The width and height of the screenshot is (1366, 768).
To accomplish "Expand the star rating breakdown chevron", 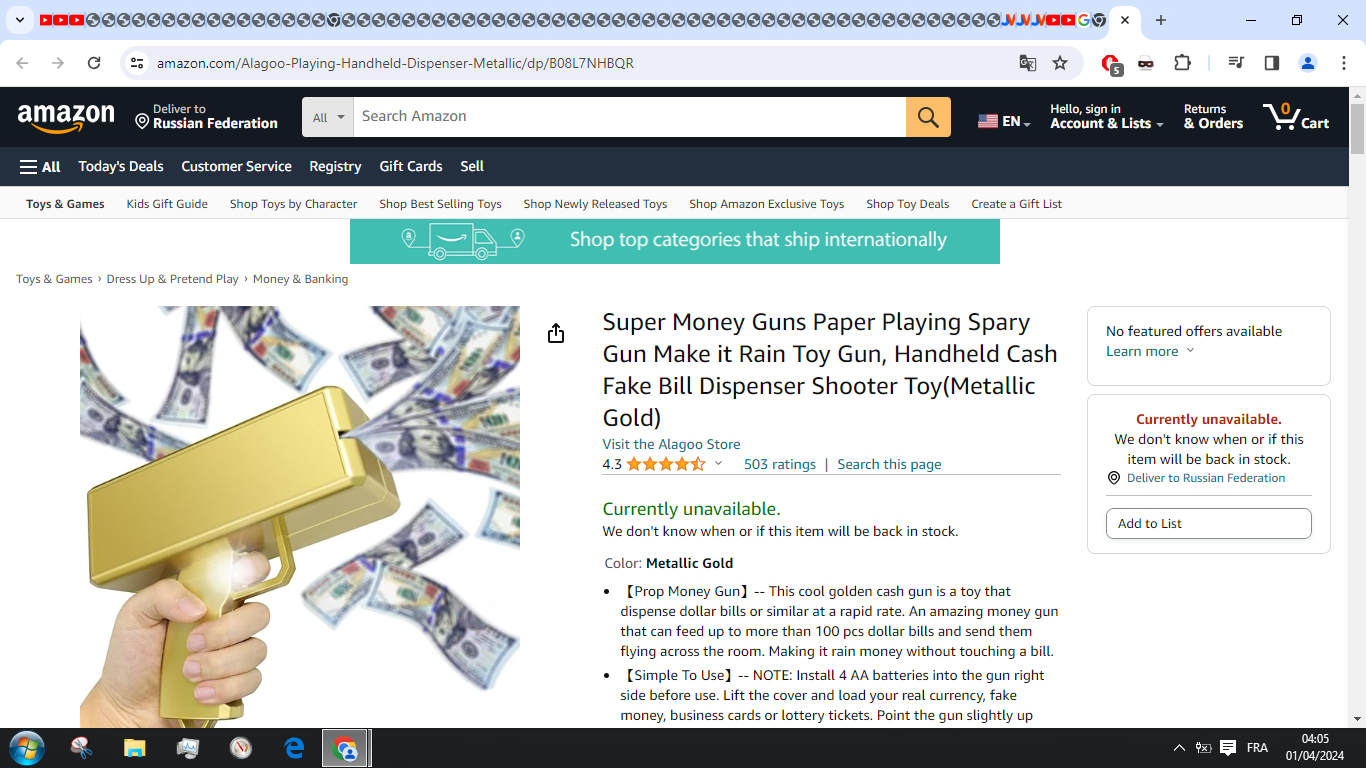I will 718,463.
